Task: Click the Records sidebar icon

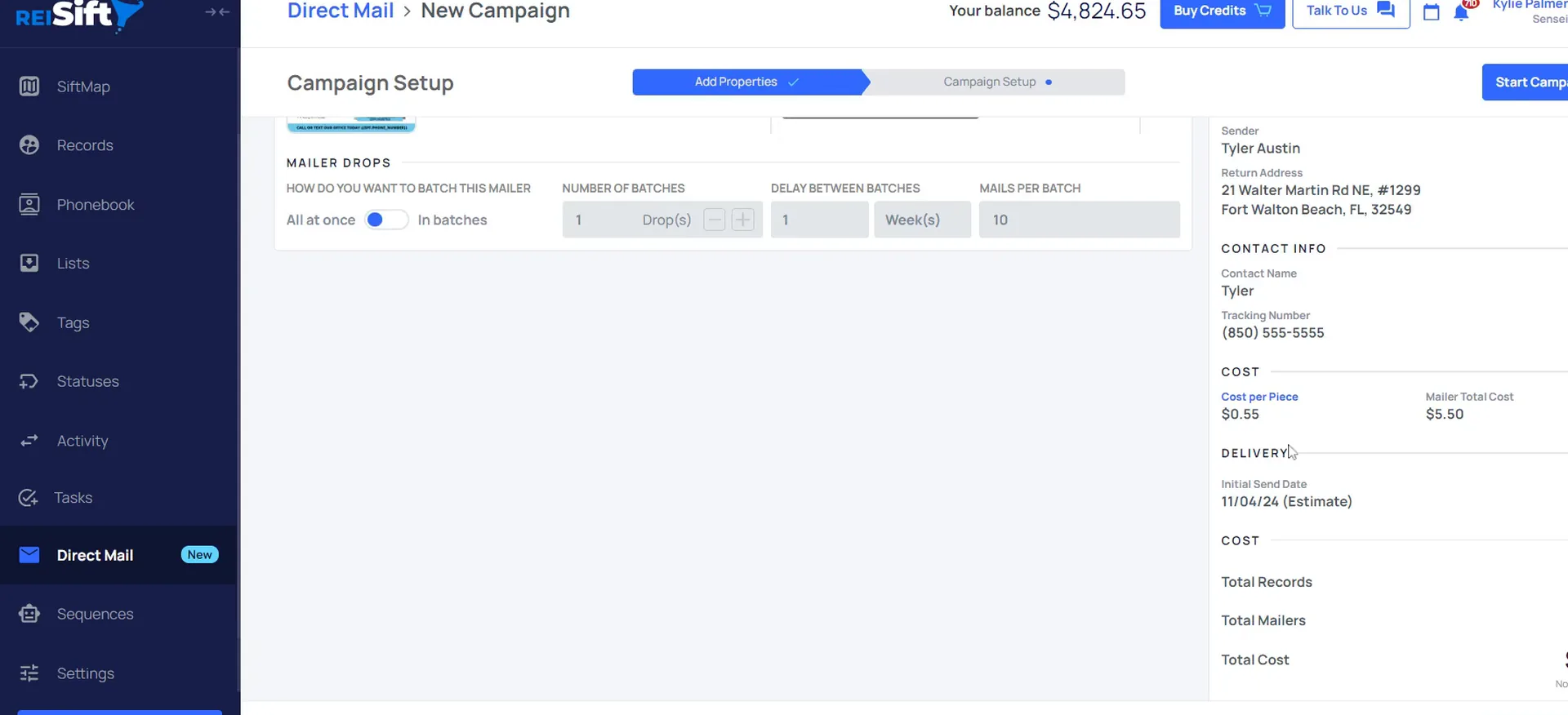Action: coord(29,145)
